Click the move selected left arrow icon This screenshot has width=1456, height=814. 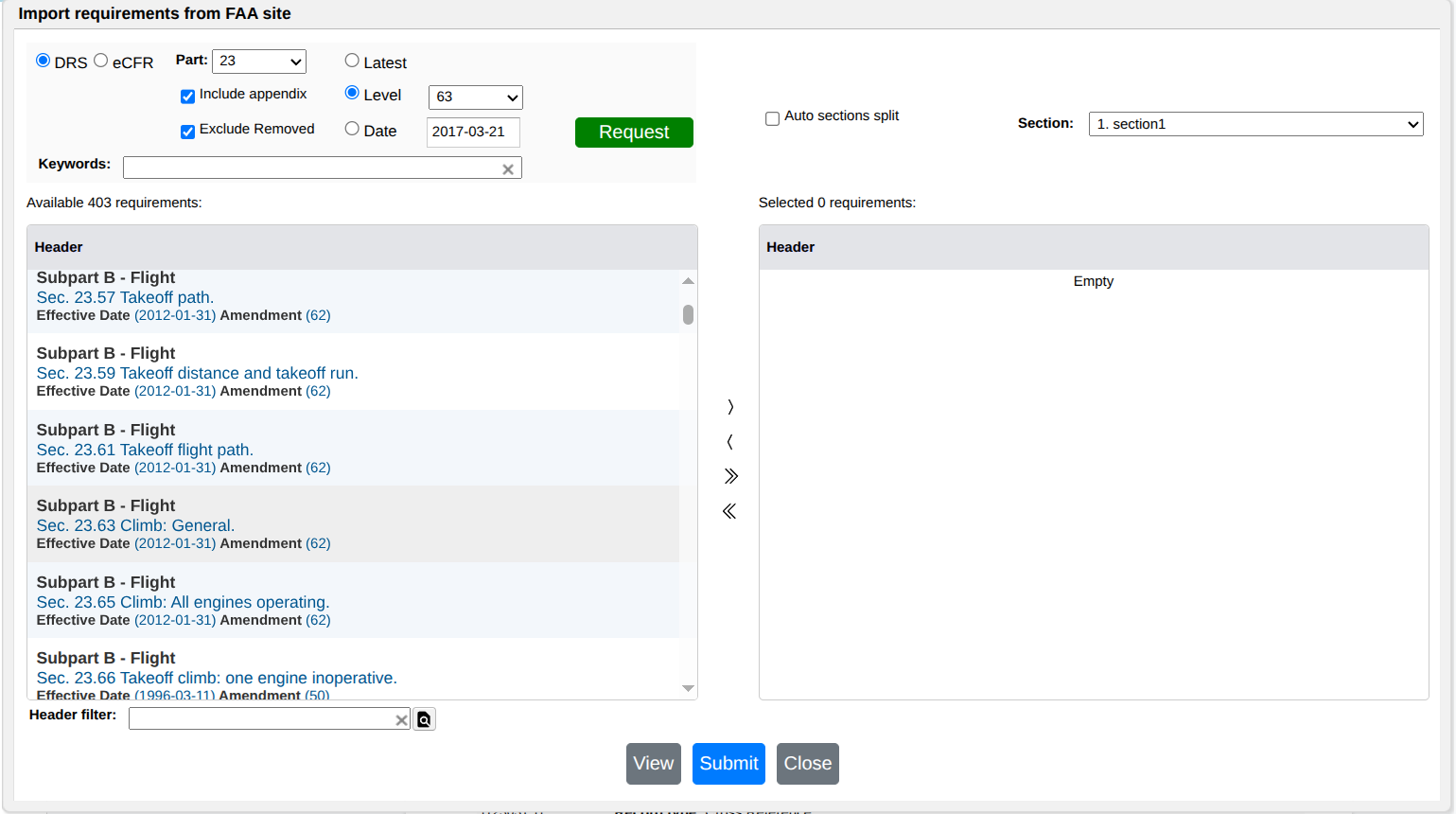[x=729, y=442]
